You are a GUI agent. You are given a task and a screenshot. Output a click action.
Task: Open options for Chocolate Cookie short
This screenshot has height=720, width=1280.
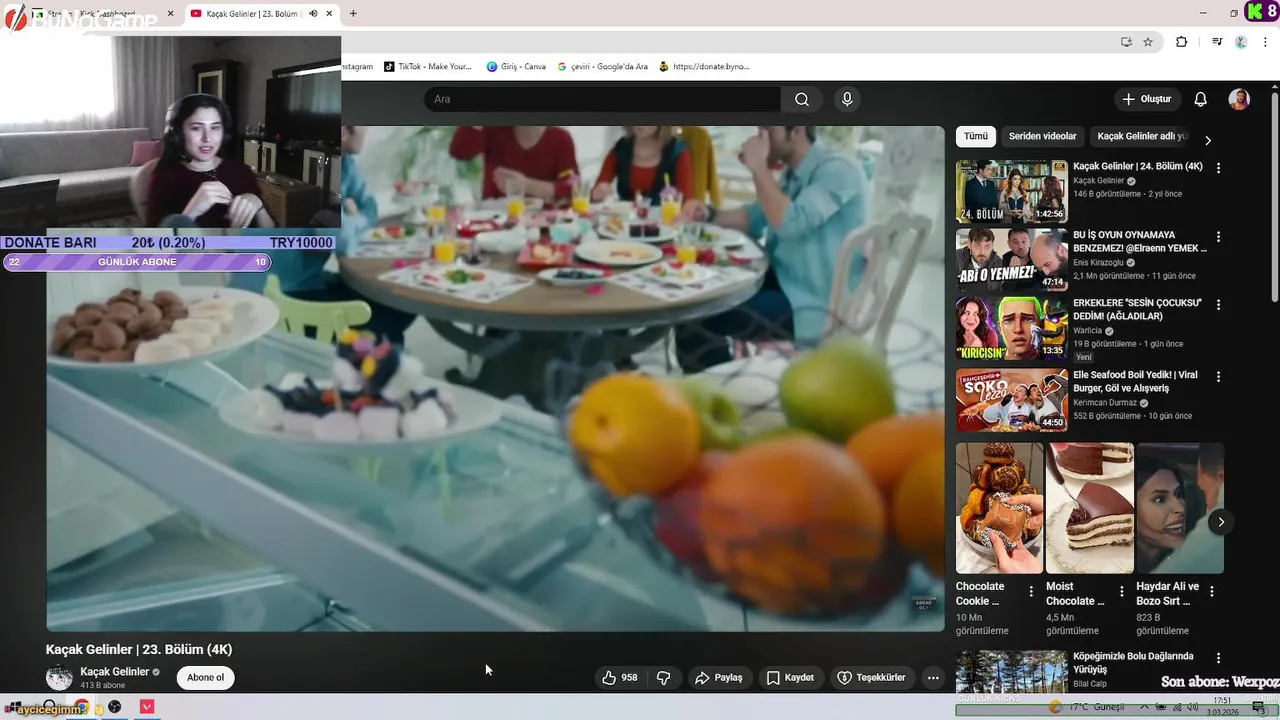click(x=1031, y=592)
